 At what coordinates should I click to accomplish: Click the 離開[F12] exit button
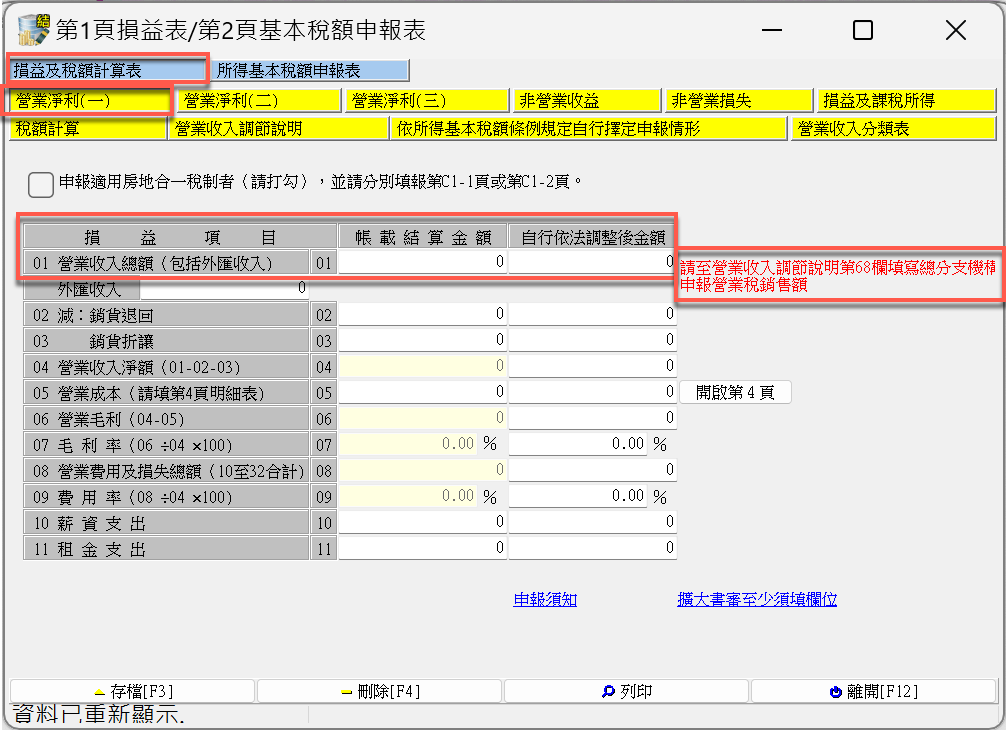873,691
